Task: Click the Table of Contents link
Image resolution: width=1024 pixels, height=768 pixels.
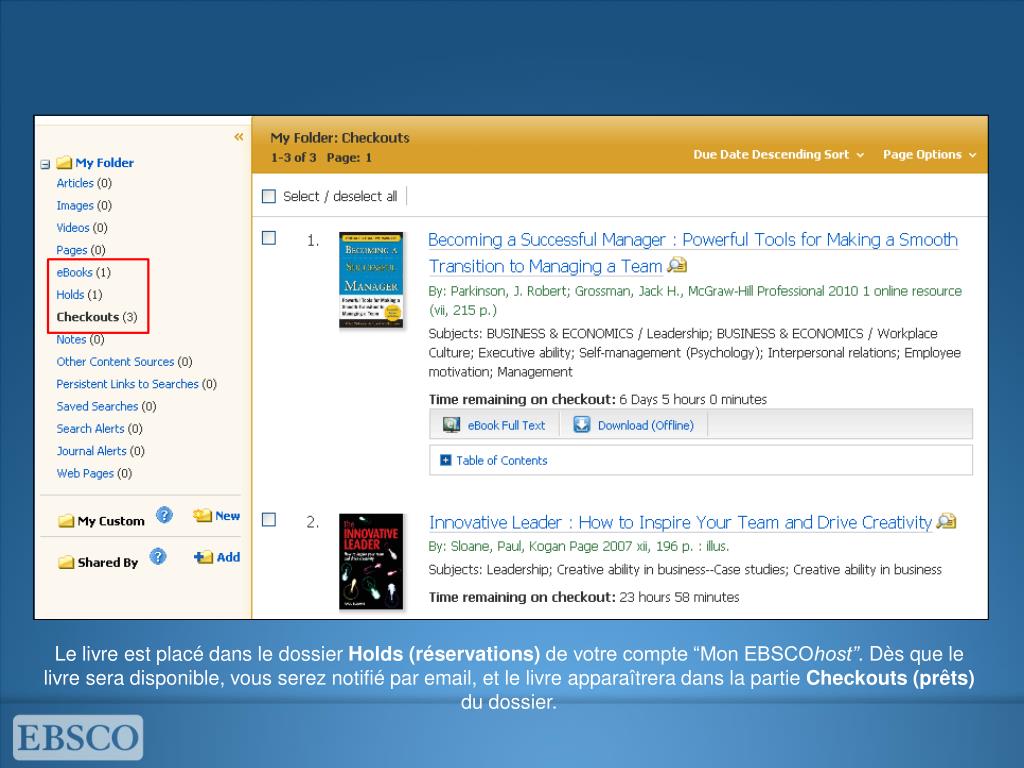Action: (x=502, y=460)
